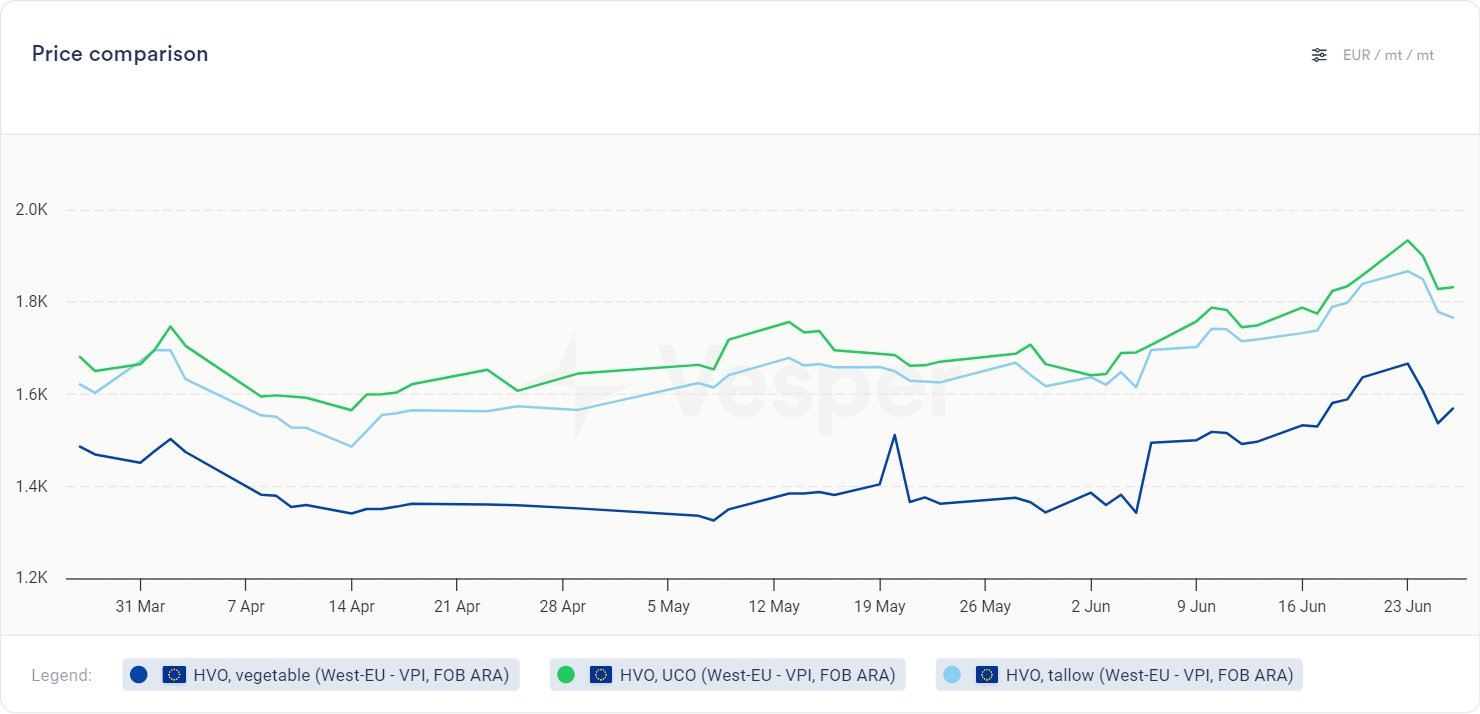The image size is (1480, 714).
Task: Hide the HVO, UCO series via legend text
Action: click(756, 675)
